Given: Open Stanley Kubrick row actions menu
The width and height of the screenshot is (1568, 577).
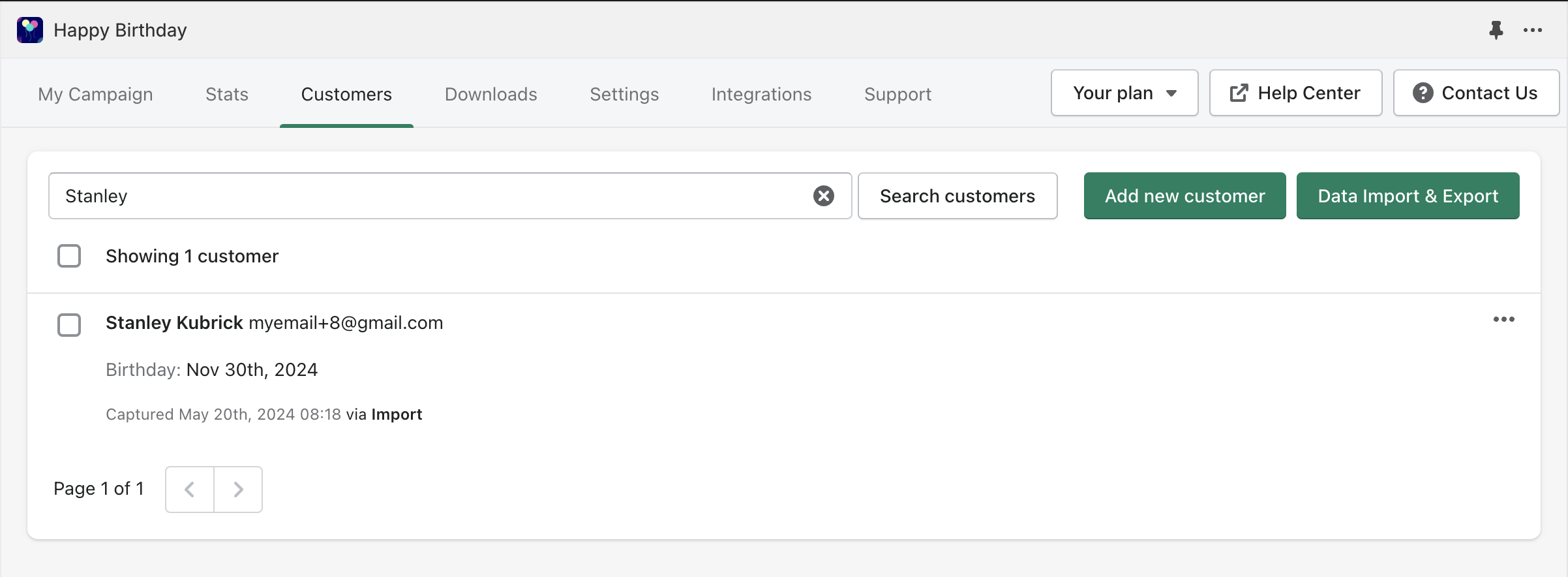Looking at the screenshot, I should (x=1504, y=319).
